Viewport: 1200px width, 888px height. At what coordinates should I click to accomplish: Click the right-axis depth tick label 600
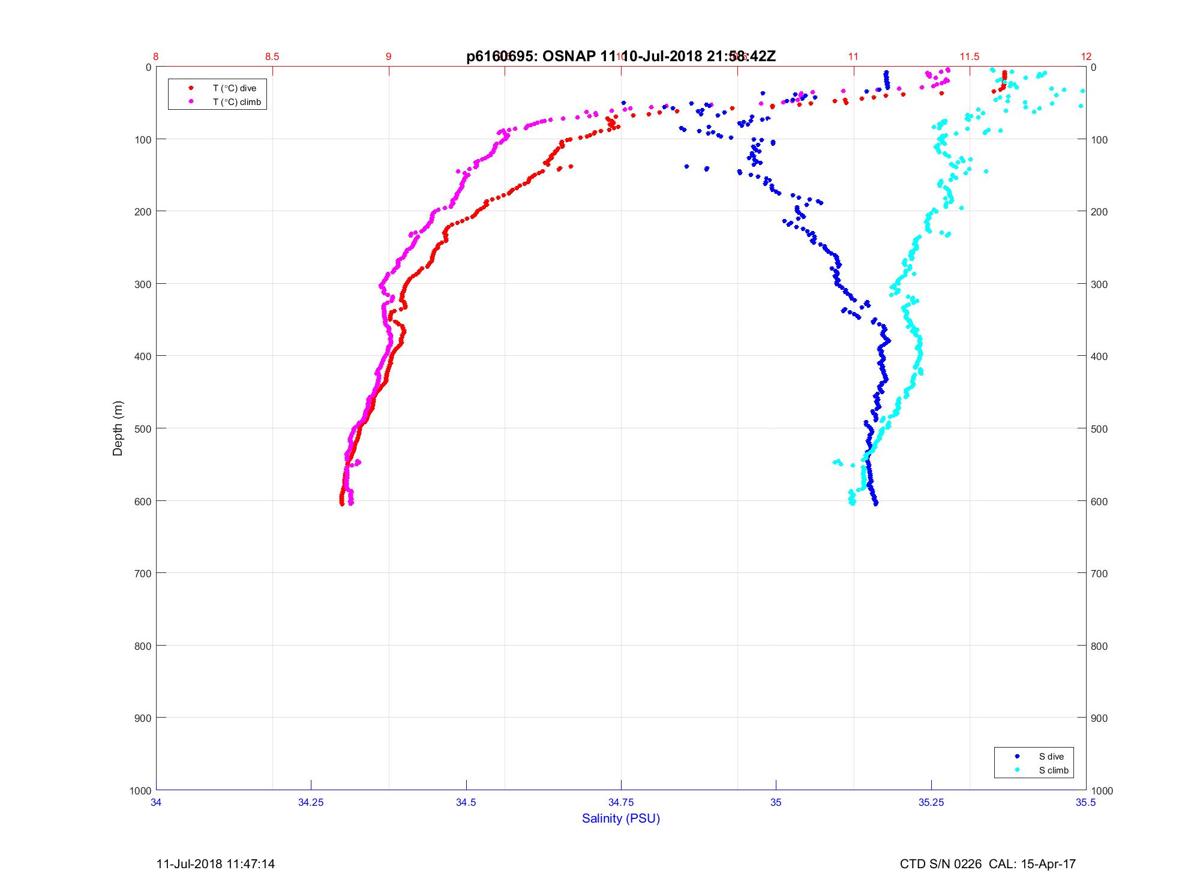(1100, 502)
